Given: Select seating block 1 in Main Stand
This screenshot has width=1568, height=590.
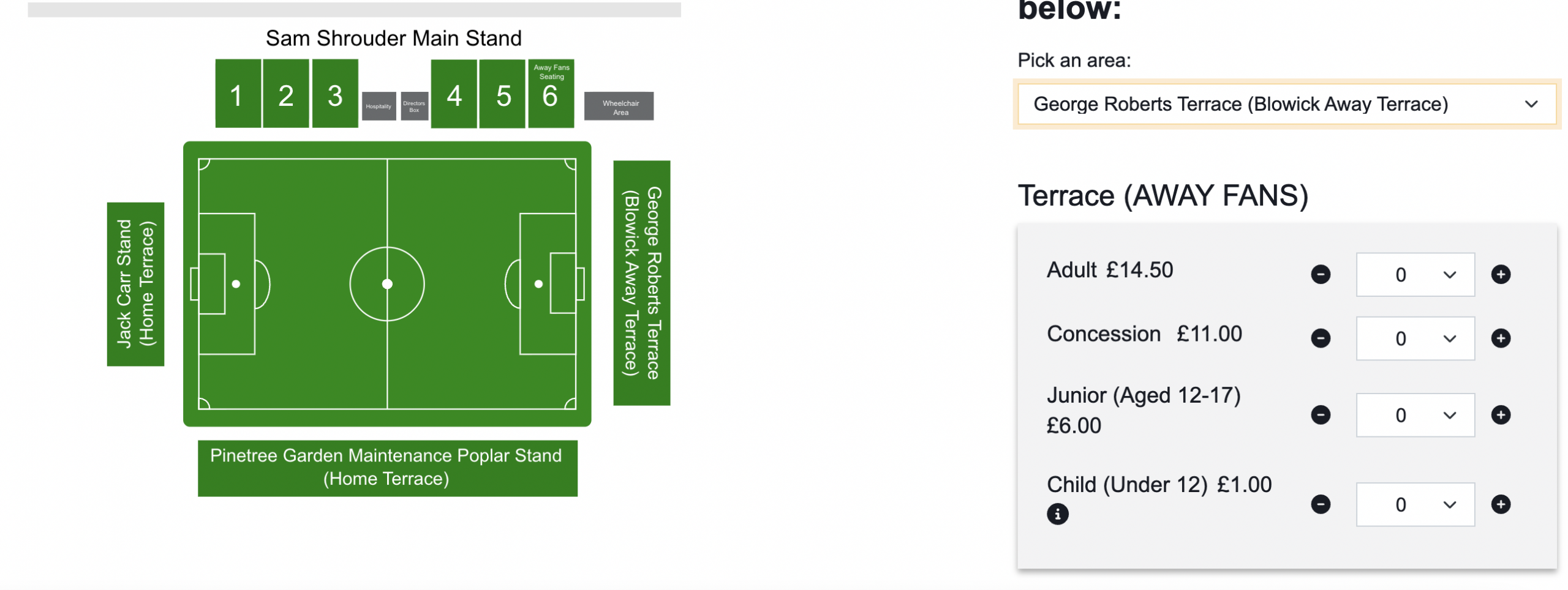Looking at the screenshot, I should [238, 94].
